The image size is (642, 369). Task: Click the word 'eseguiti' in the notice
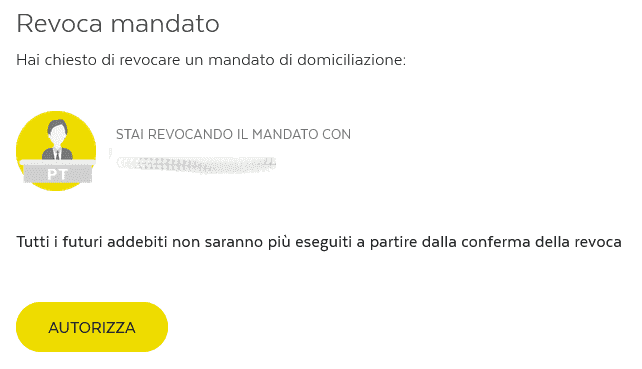tap(323, 243)
